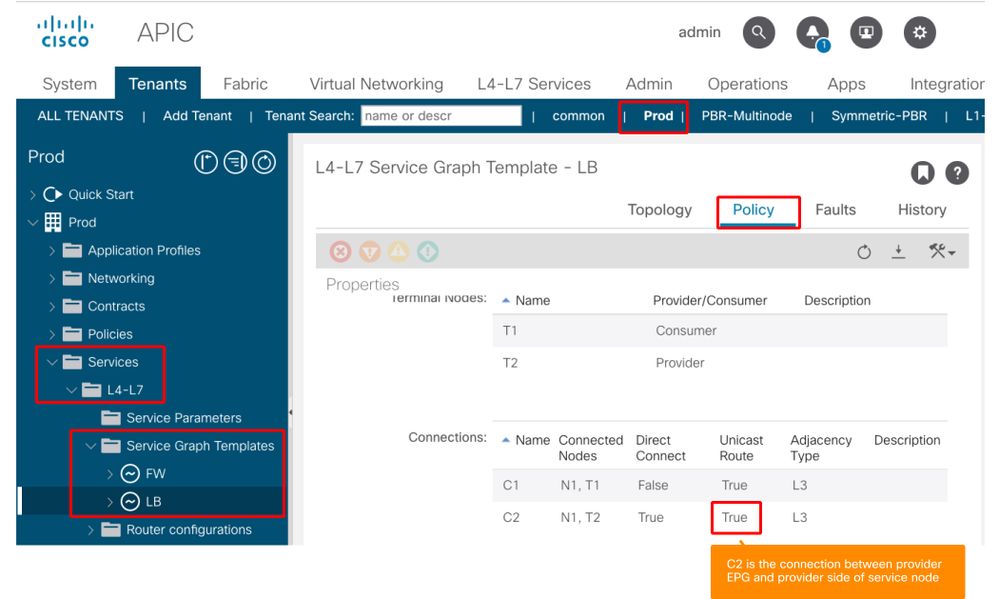This screenshot has height=599, width=999.
Task: Expand the Quick Start node
Action: point(32,194)
